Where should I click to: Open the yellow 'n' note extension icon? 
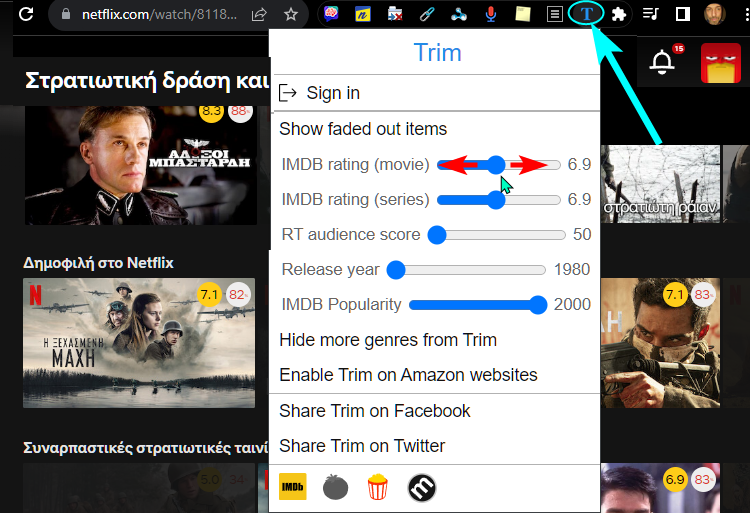[363, 14]
